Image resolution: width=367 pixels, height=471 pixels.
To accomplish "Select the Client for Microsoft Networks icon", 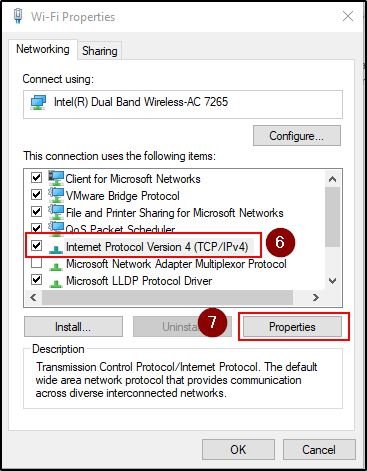I will tap(56, 178).
